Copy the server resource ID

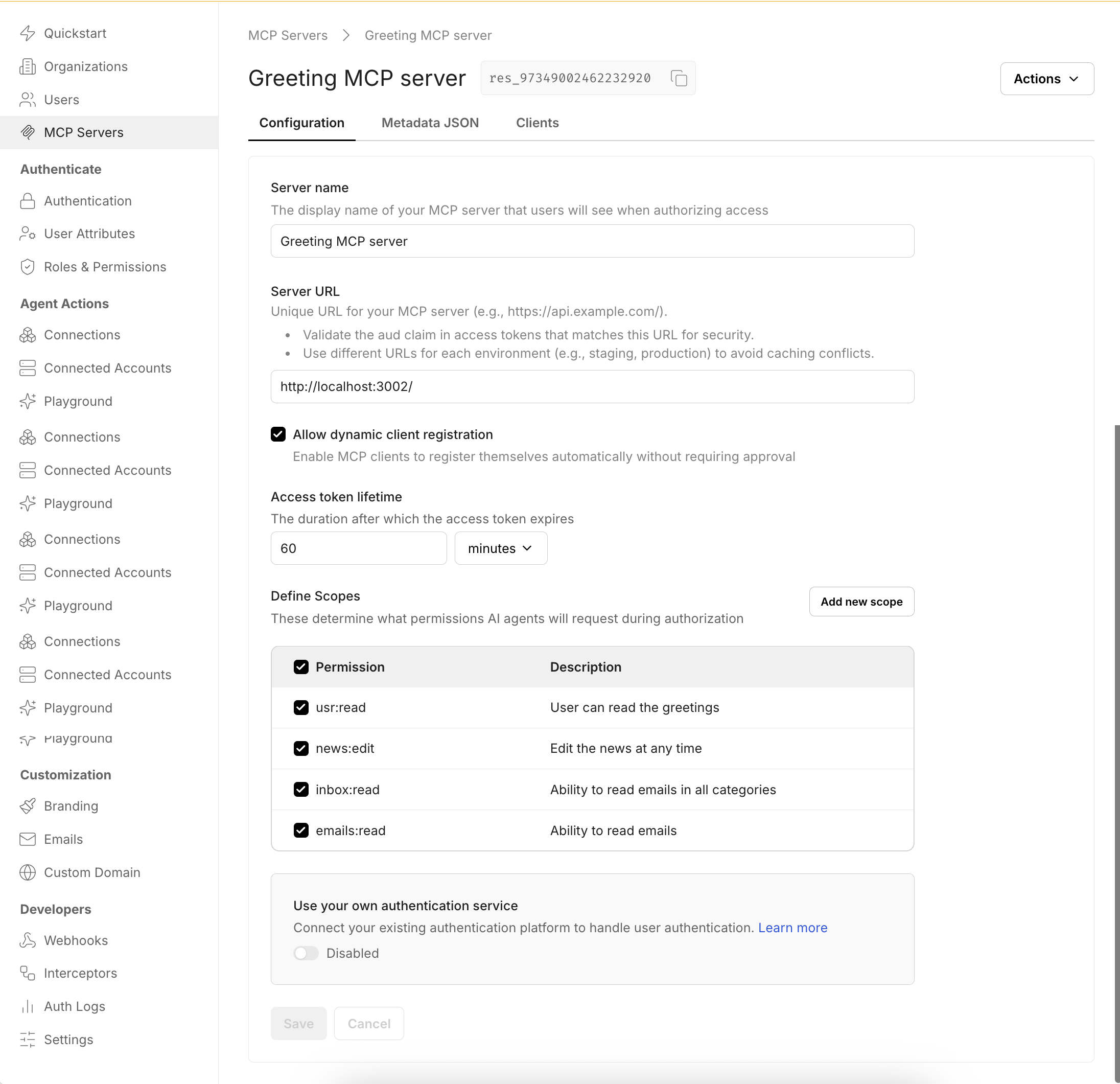click(x=680, y=78)
